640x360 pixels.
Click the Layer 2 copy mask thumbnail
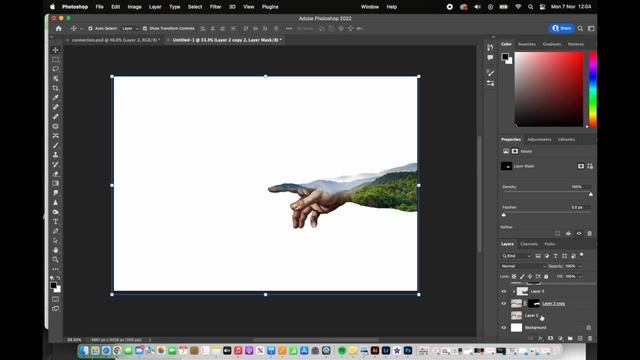tap(534, 303)
